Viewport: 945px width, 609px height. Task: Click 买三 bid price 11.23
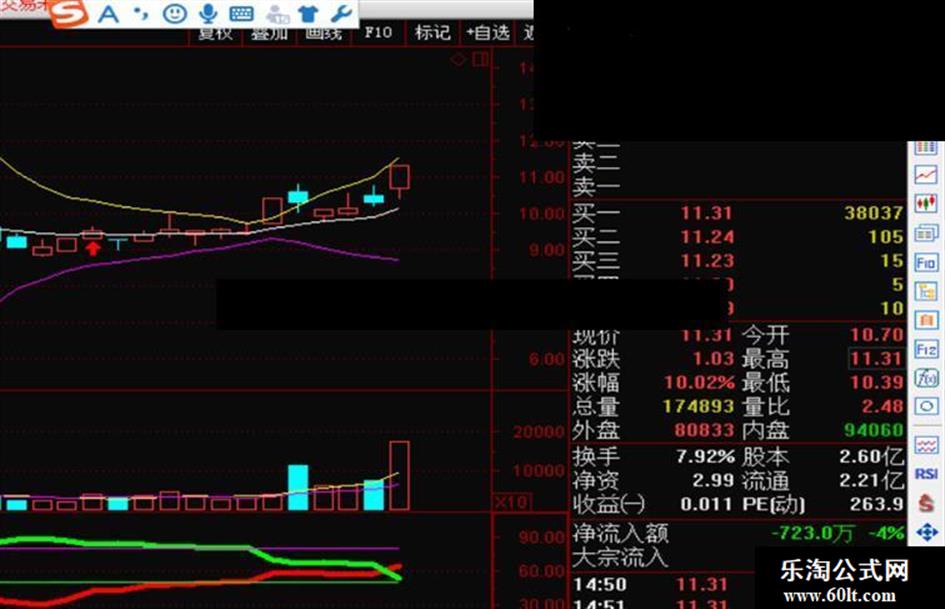click(x=706, y=260)
